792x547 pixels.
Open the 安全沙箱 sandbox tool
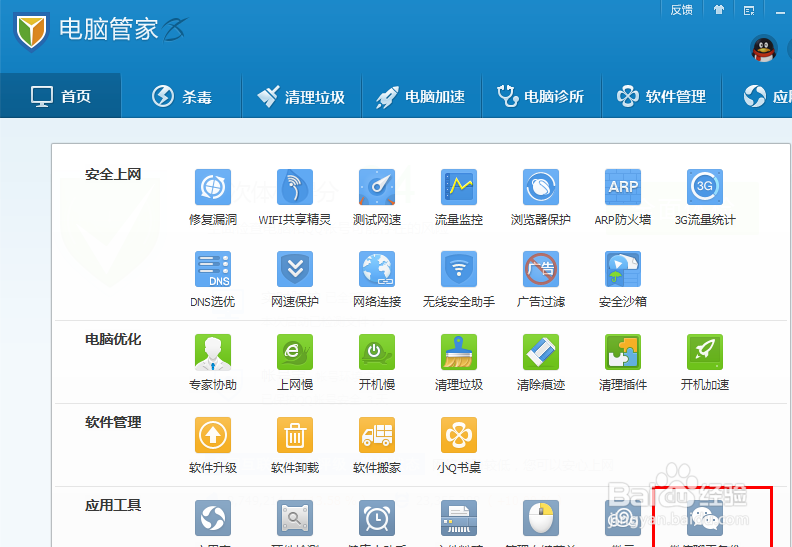[623, 279]
